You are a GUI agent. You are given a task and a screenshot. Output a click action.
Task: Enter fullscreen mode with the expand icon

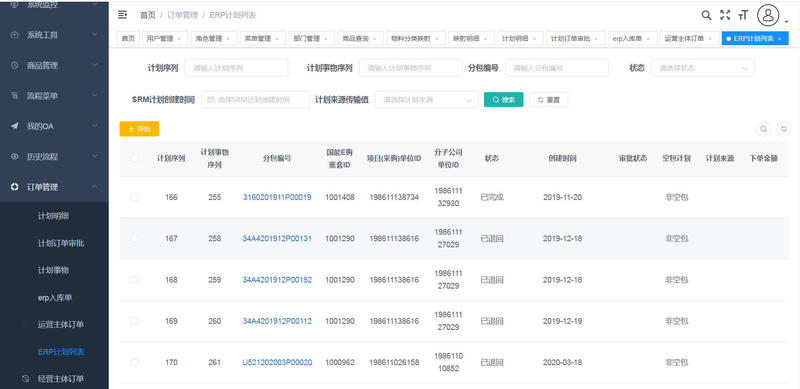pyautogui.click(x=725, y=15)
